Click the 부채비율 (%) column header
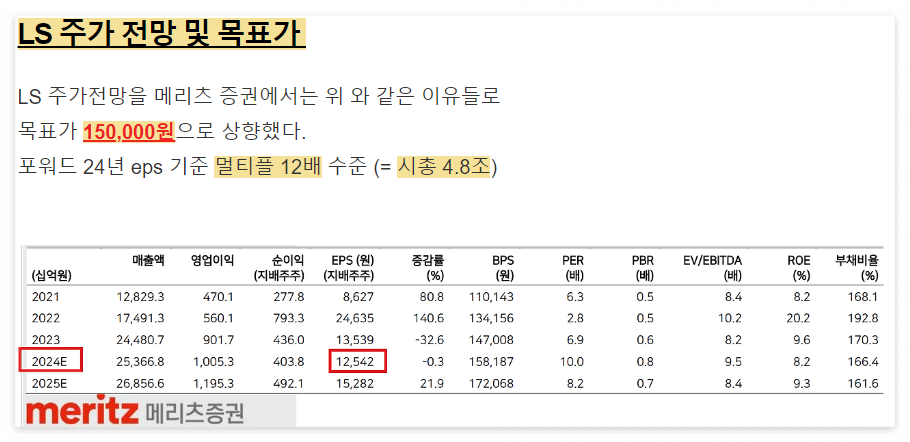Viewport: 910px width, 442px height. point(857,268)
